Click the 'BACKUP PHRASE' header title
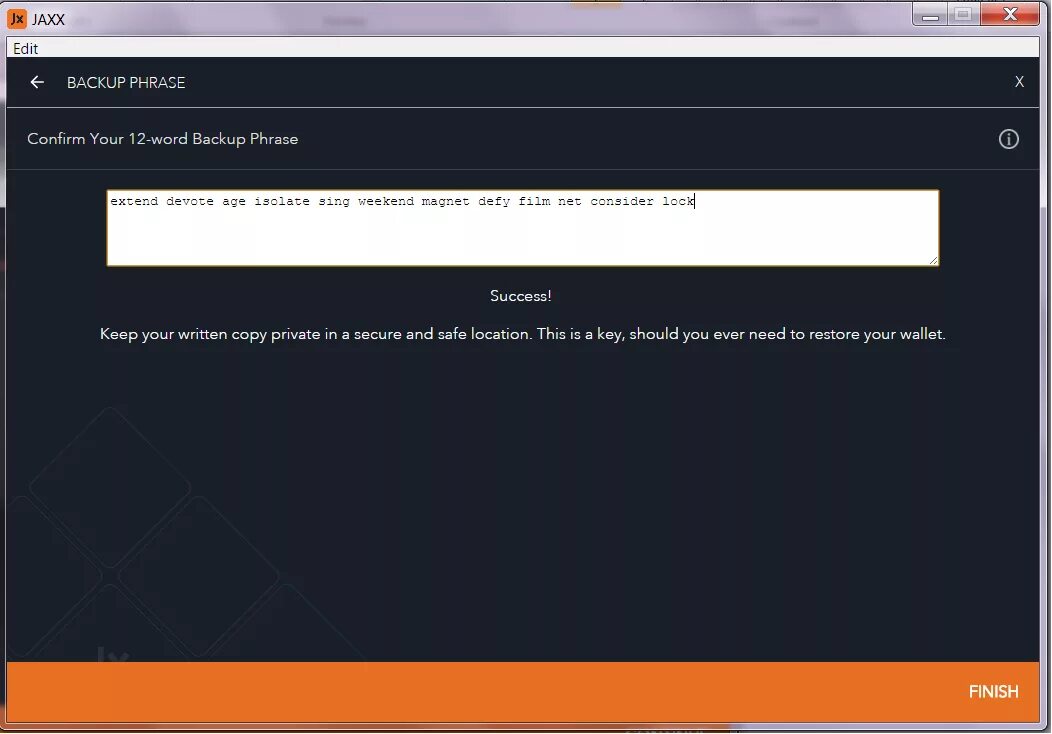This screenshot has height=734, width=1052. 126,83
